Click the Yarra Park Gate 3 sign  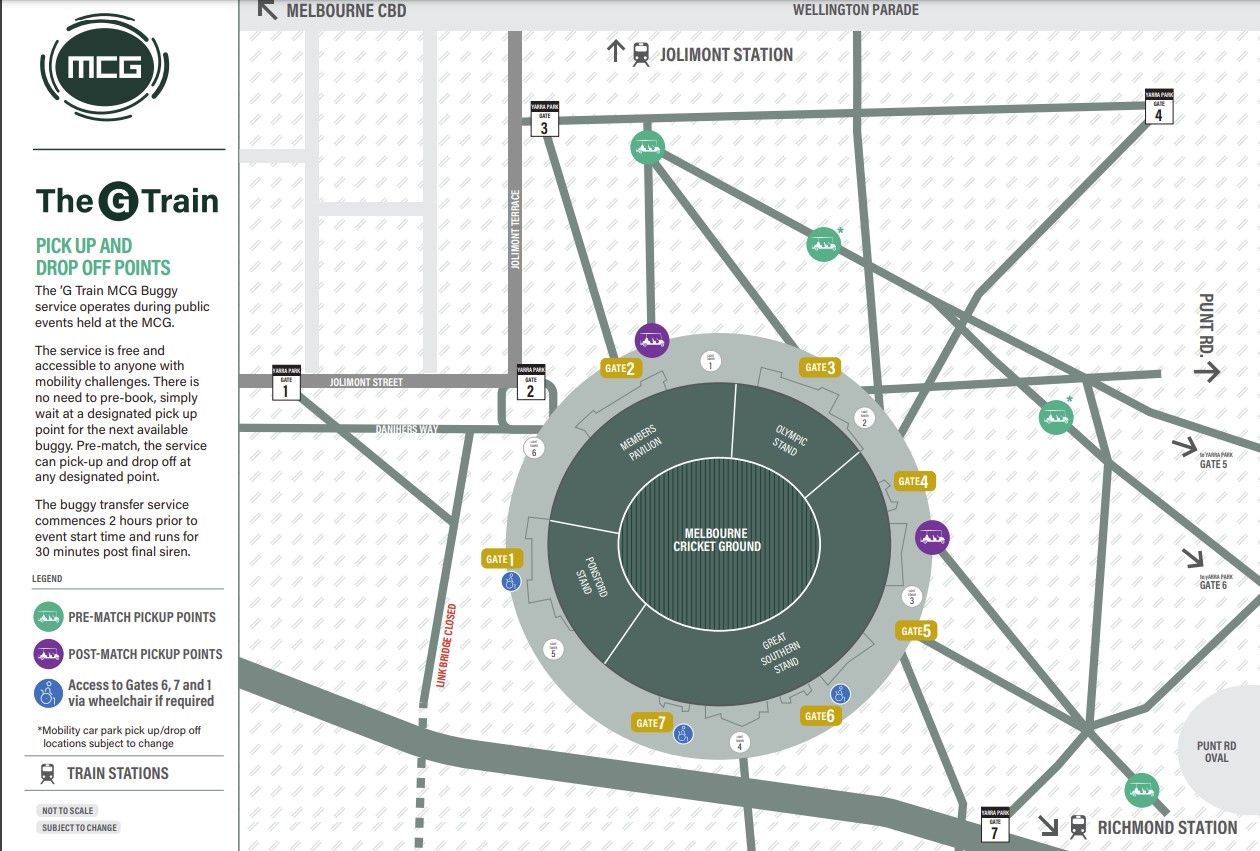pyautogui.click(x=544, y=119)
